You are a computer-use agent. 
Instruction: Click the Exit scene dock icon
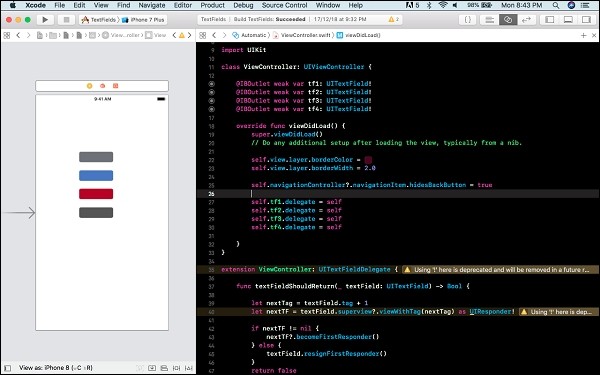coord(115,86)
